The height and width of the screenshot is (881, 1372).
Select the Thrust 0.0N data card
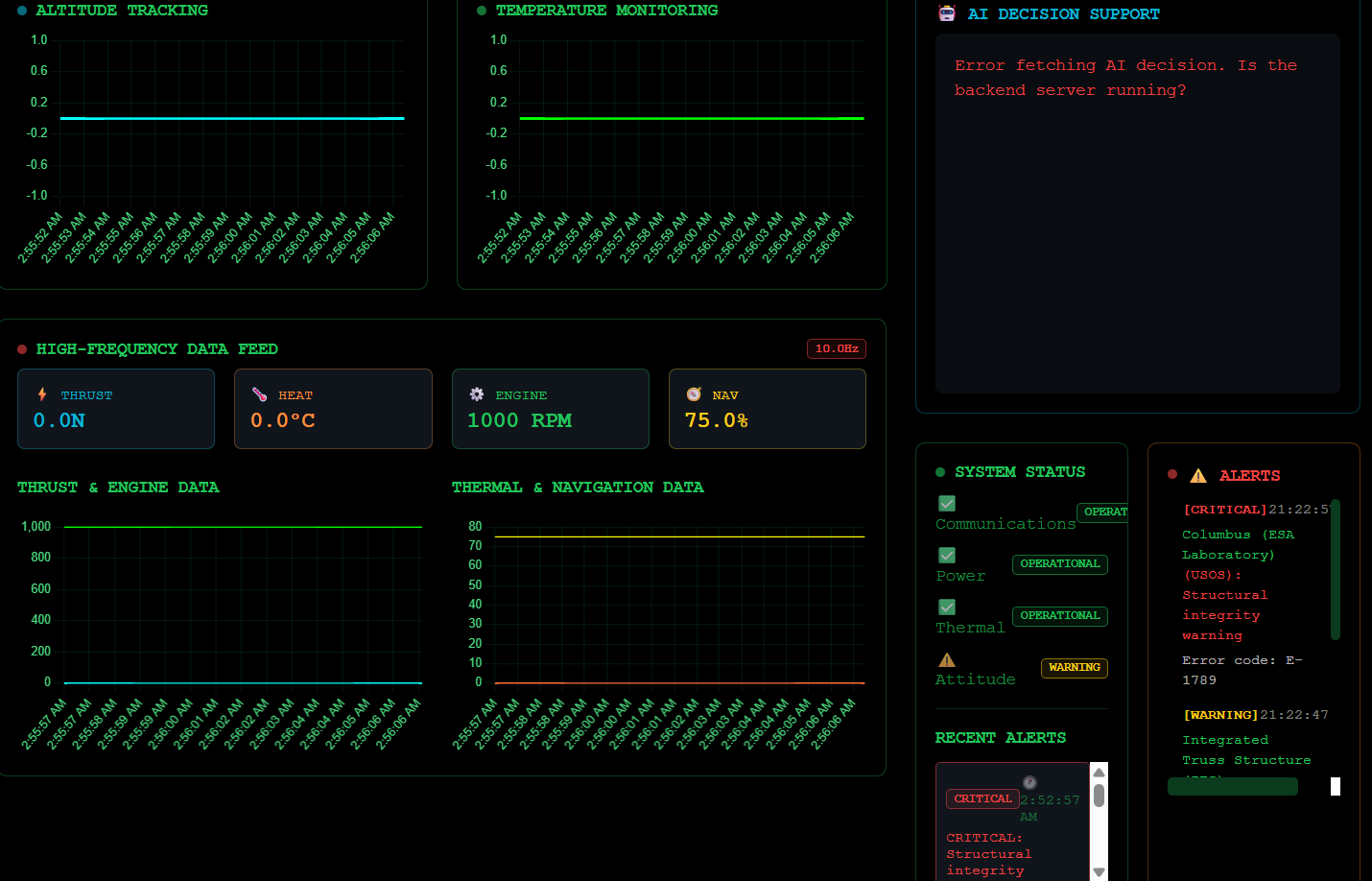[x=116, y=409]
